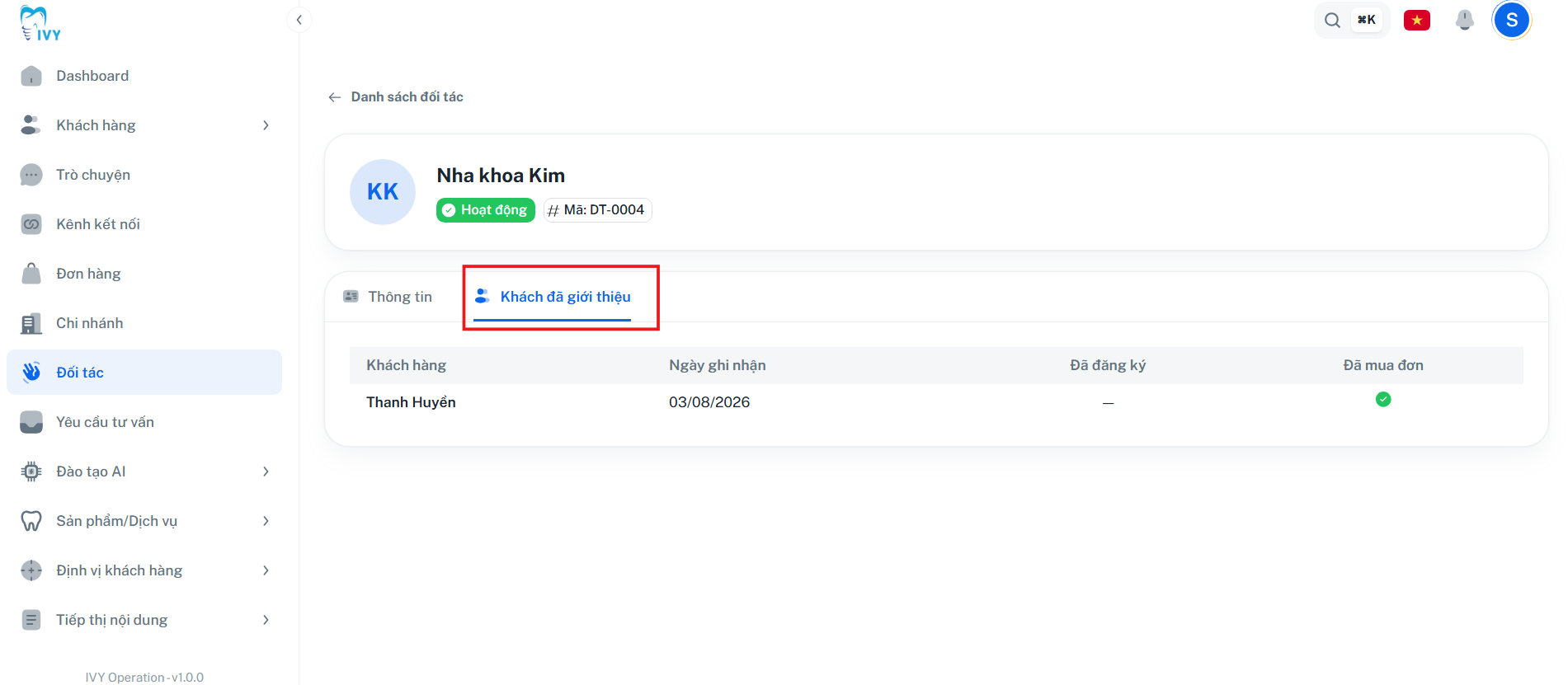
Task: Open notifications with the bell icon
Action: [x=1465, y=20]
